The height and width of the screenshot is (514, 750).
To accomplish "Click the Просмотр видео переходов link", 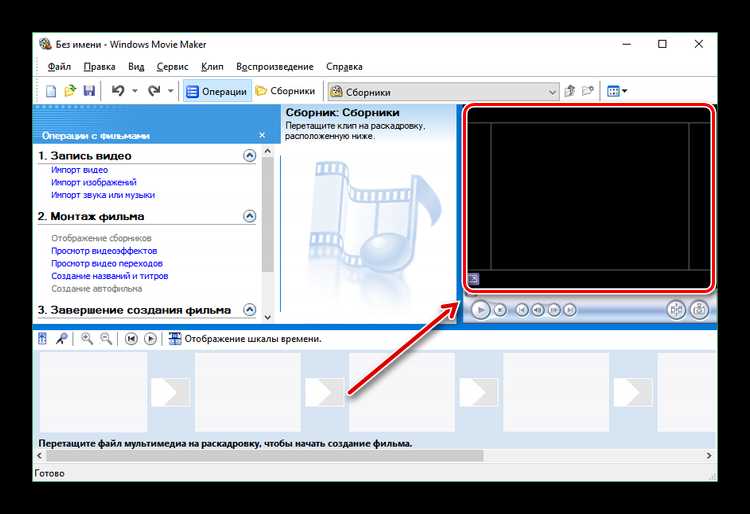I will pyautogui.click(x=107, y=263).
